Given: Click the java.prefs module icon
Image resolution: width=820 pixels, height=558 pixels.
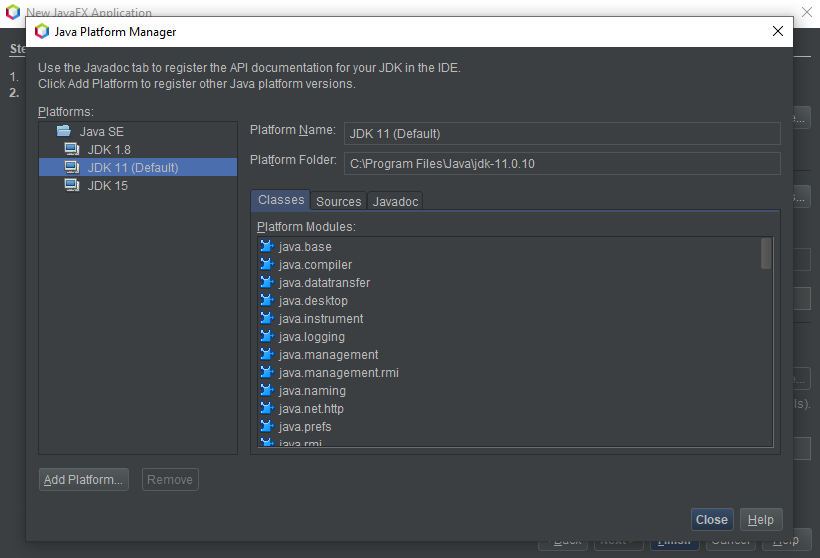Looking at the screenshot, I should point(267,426).
